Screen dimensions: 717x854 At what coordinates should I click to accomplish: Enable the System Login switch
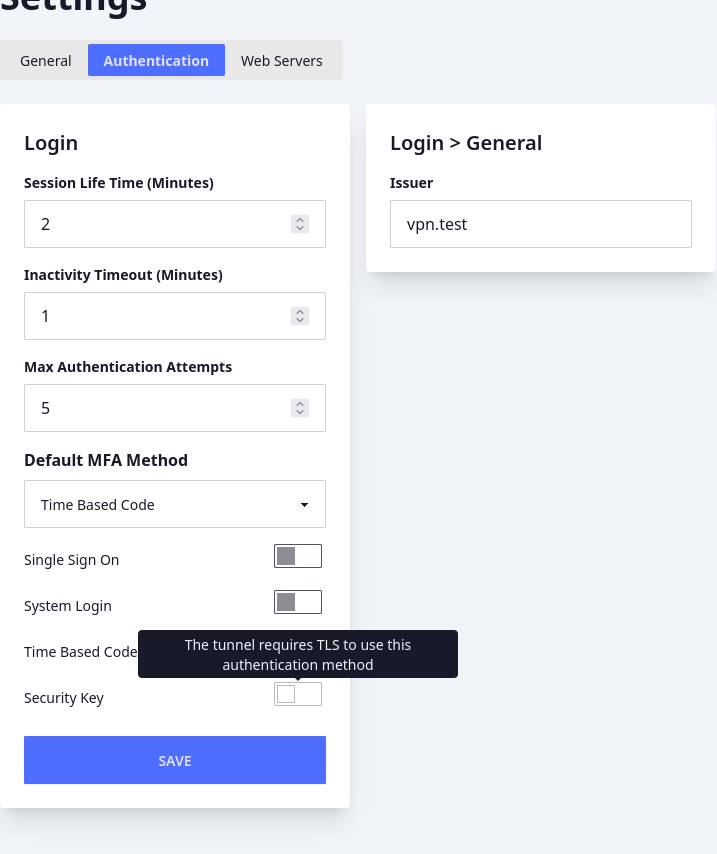298,602
